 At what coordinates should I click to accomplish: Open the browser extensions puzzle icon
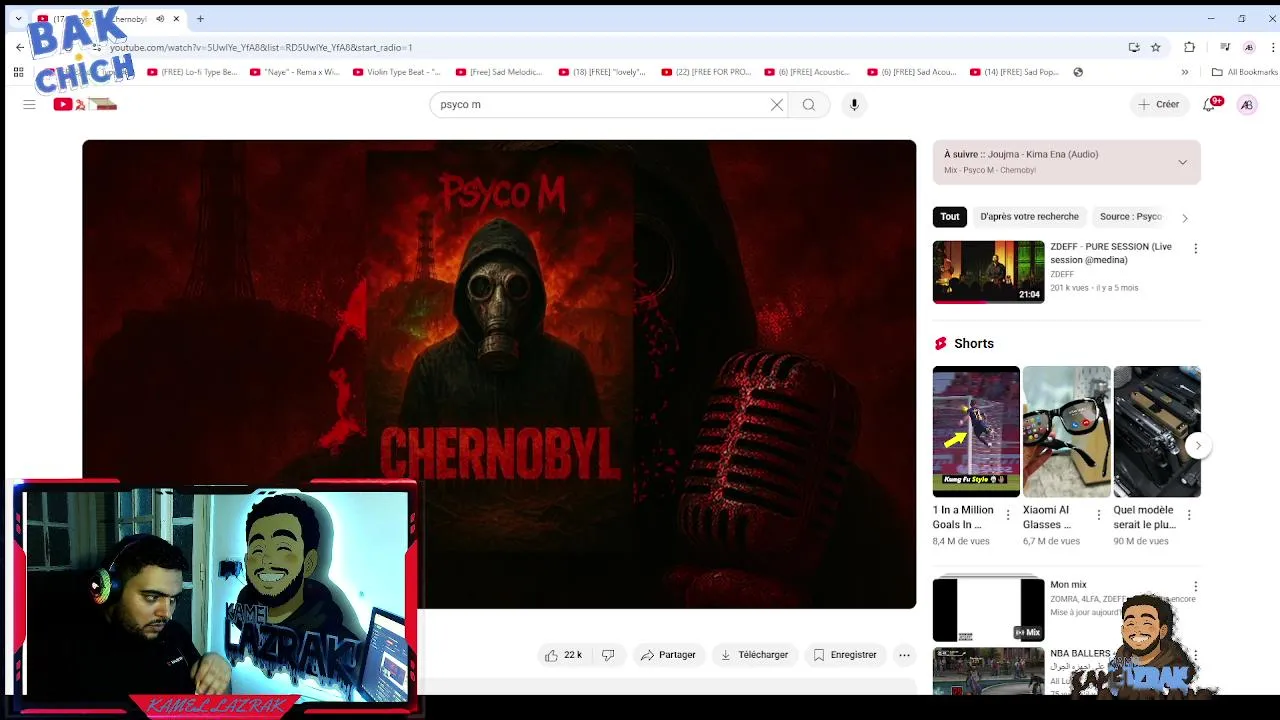pyautogui.click(x=1189, y=47)
